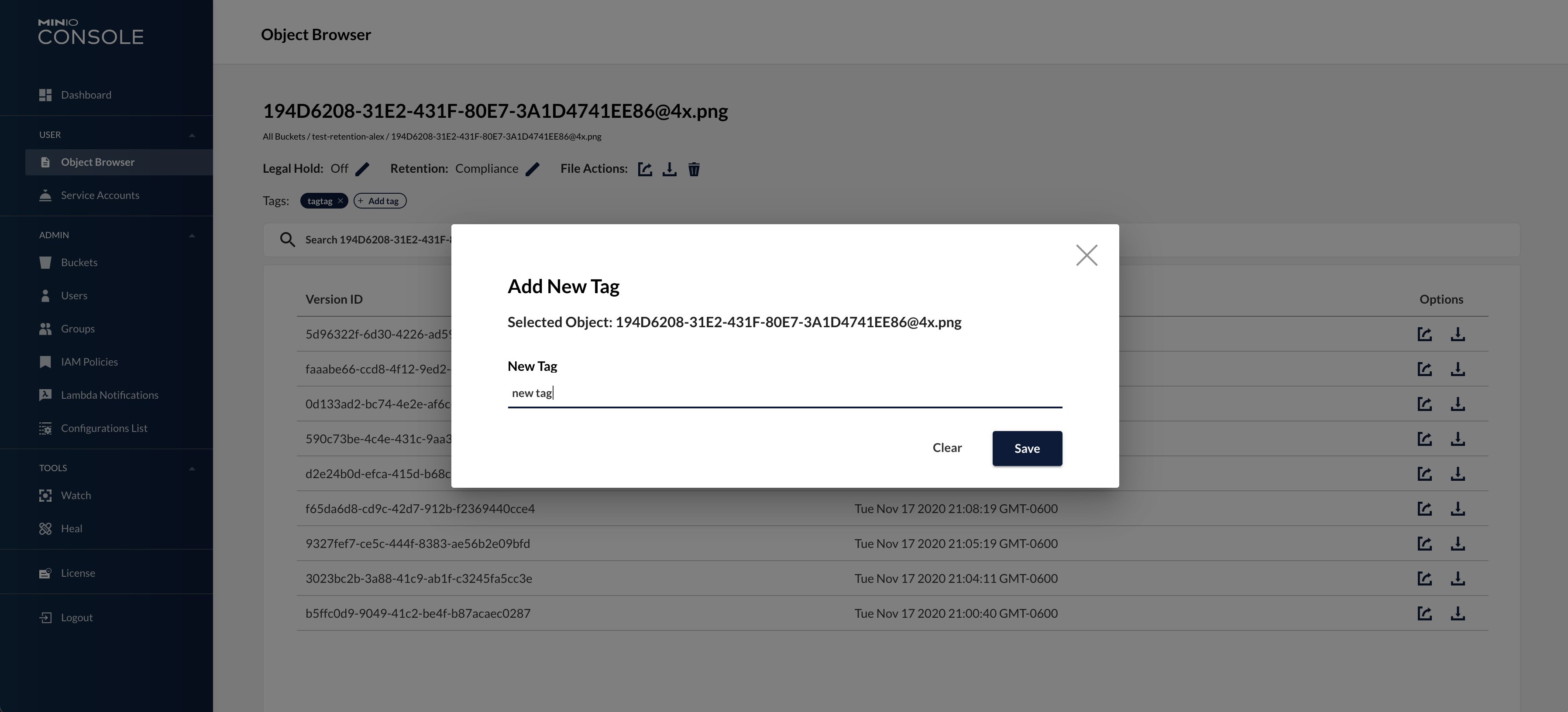This screenshot has height=712, width=1568.
Task: Collapse the USER sidebar section
Action: click(192, 135)
